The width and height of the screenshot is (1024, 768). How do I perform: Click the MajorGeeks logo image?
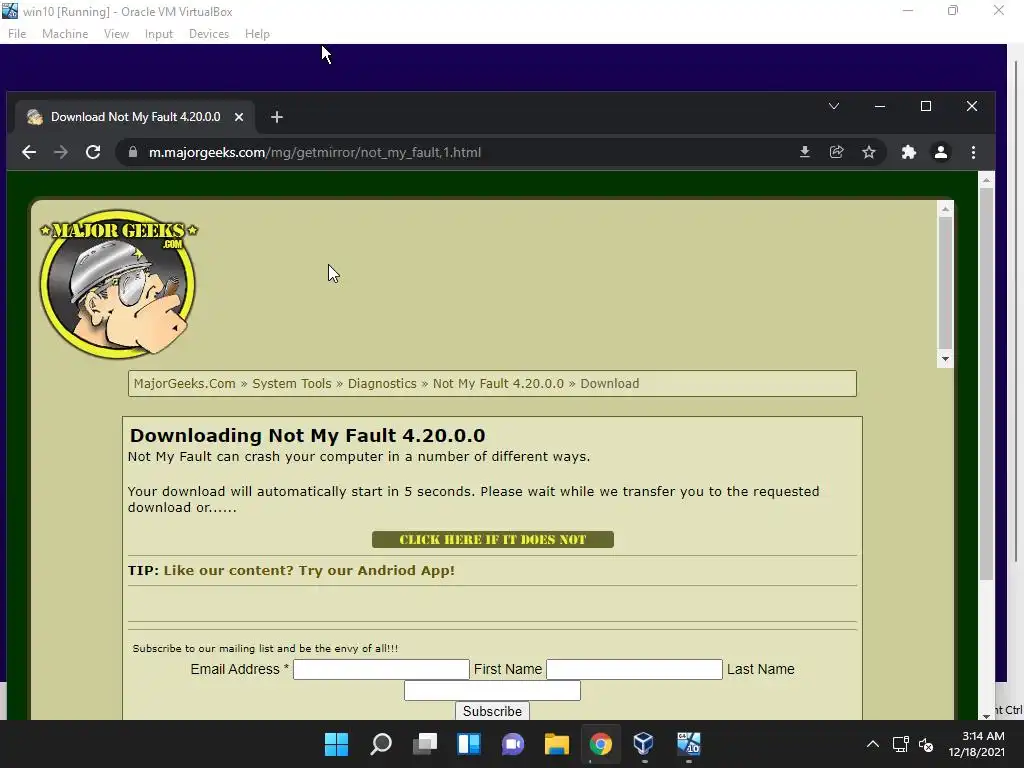[x=118, y=283]
